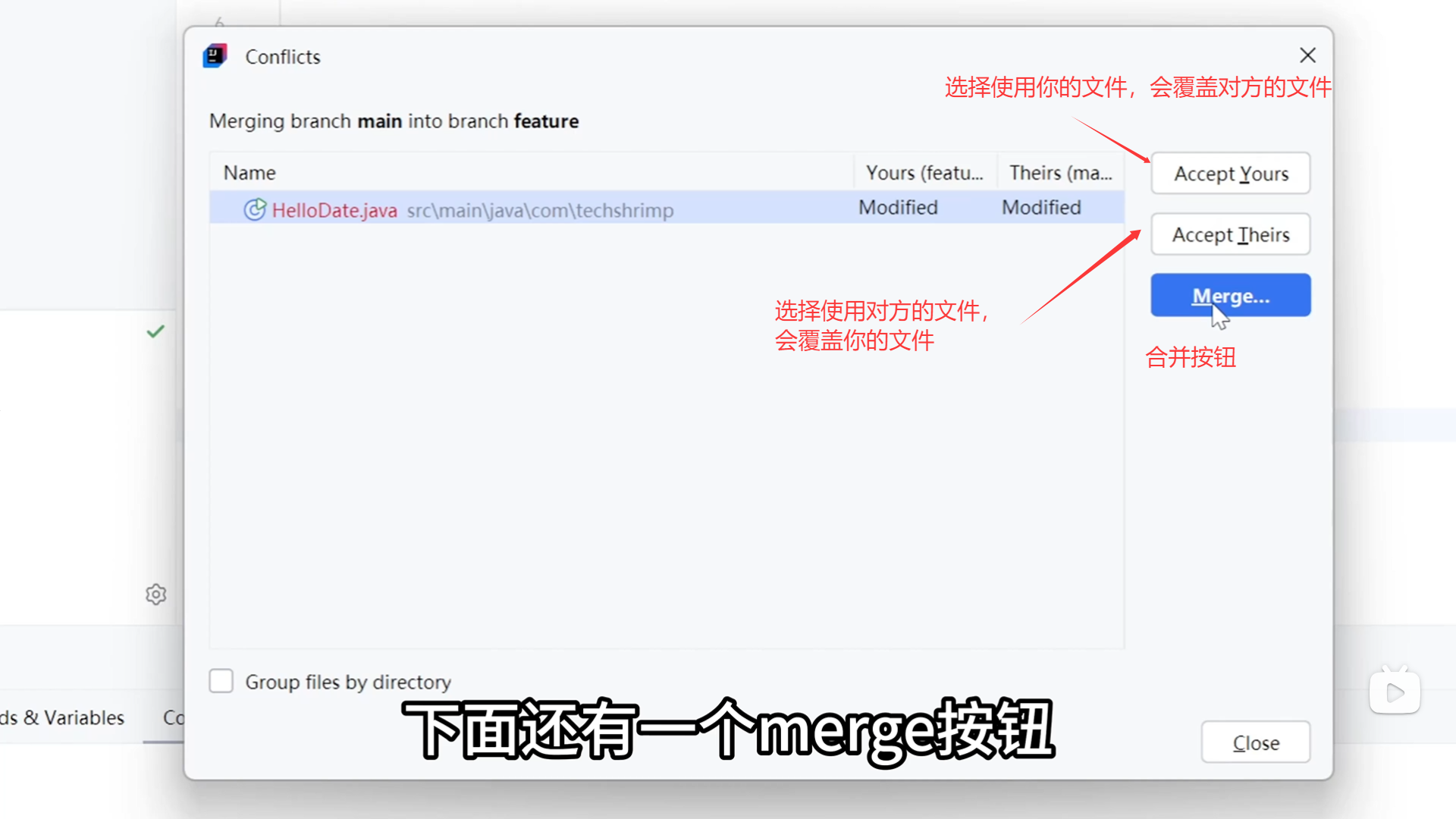Click the Theirs (ma... column header
Image resolution: width=1456 pixels, height=819 pixels.
pyautogui.click(x=1060, y=173)
